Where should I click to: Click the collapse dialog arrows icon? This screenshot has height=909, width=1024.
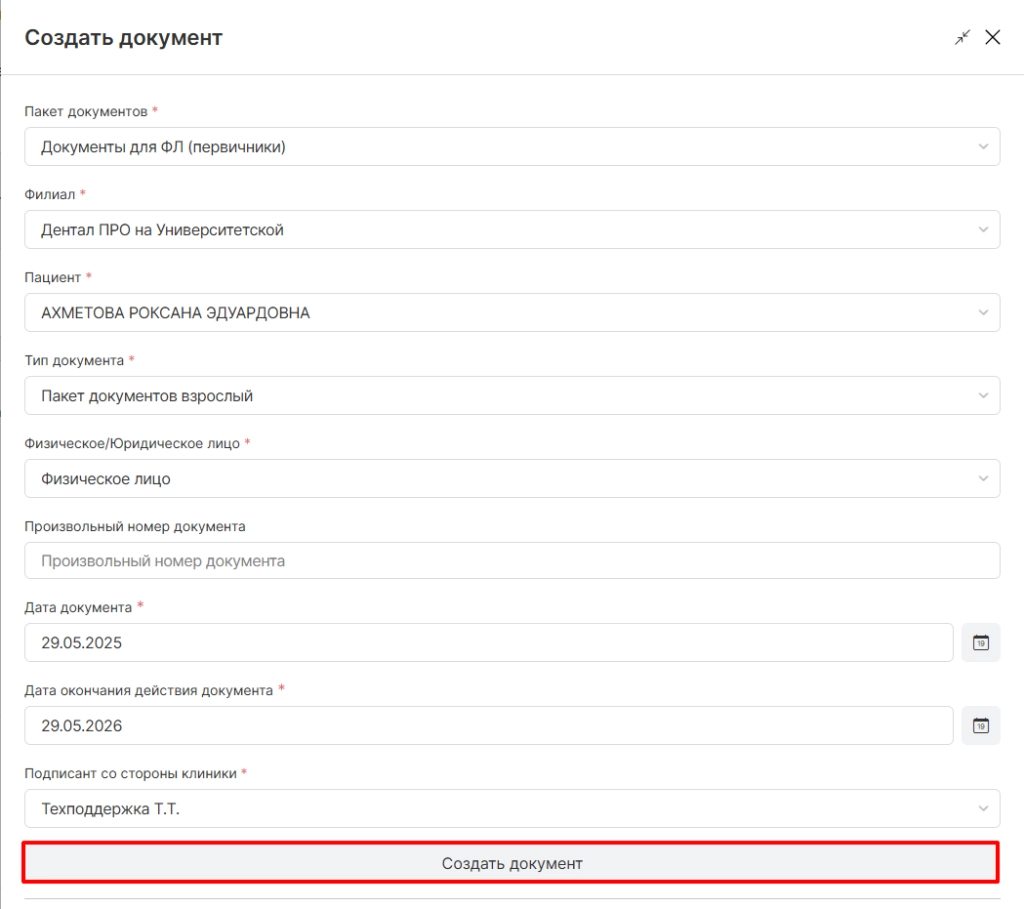coord(962,37)
